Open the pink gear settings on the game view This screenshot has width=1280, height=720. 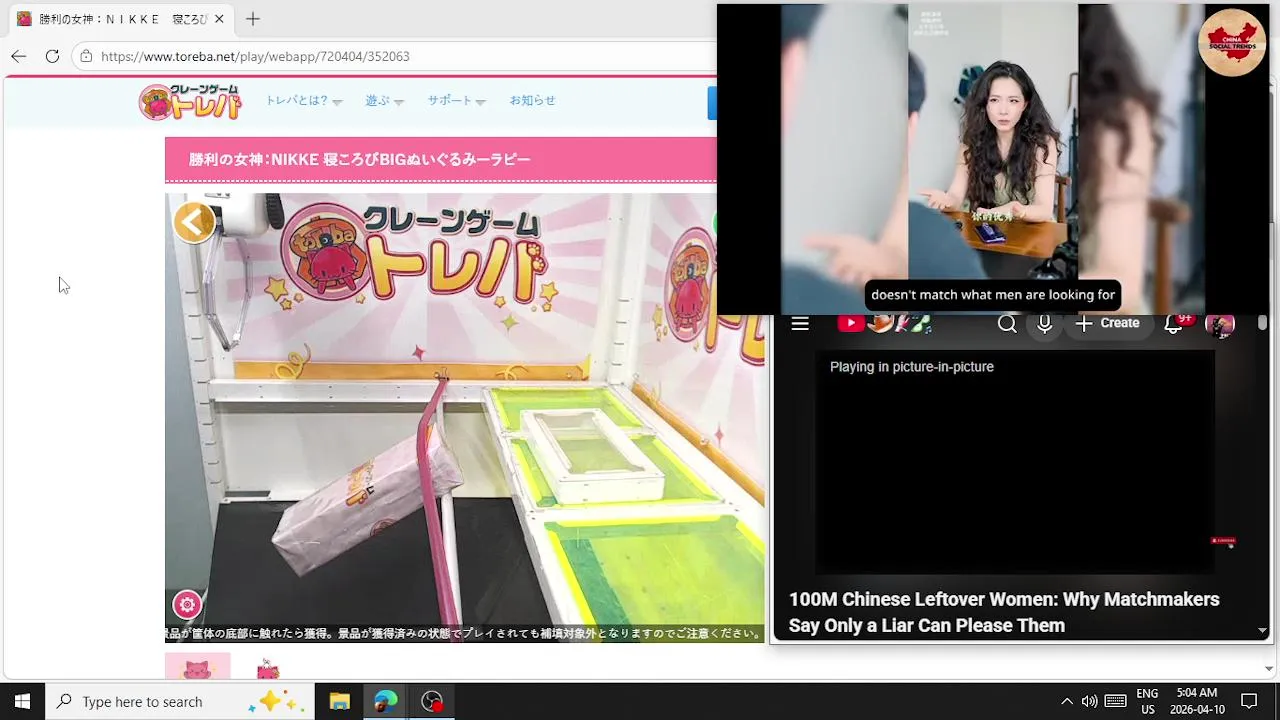point(187,604)
